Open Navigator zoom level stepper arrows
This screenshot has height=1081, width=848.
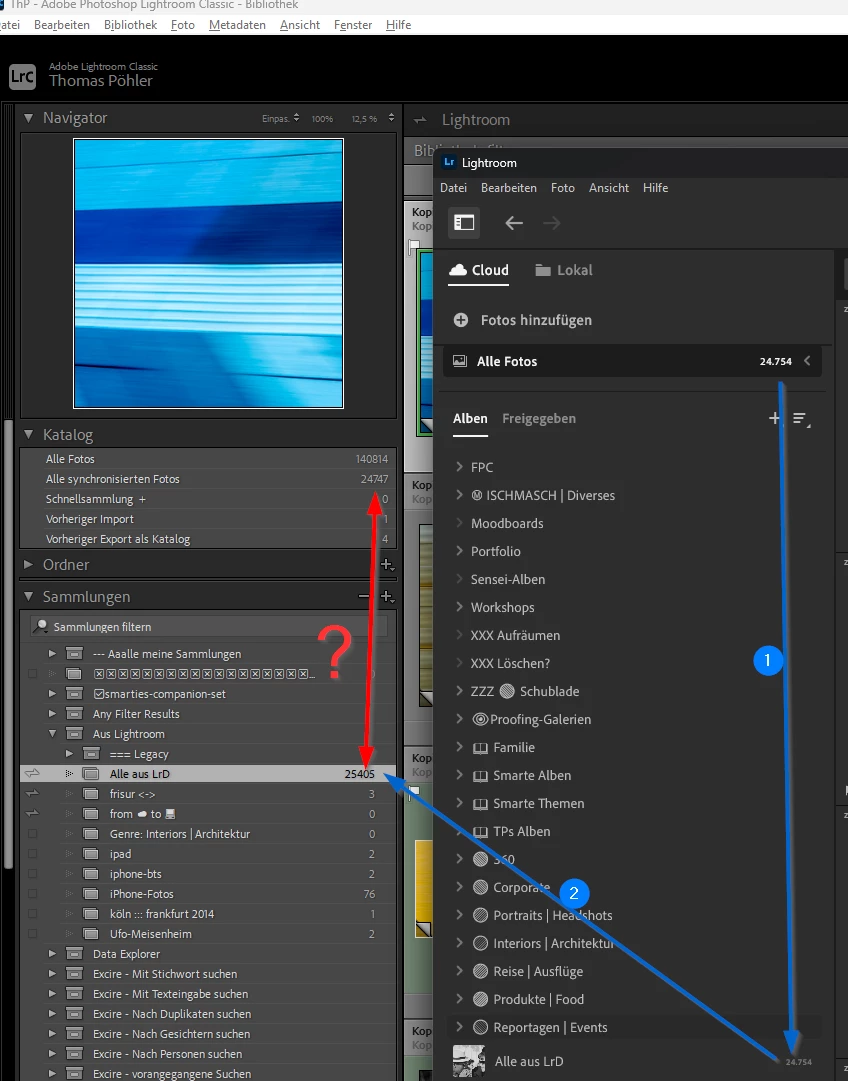click(x=391, y=118)
